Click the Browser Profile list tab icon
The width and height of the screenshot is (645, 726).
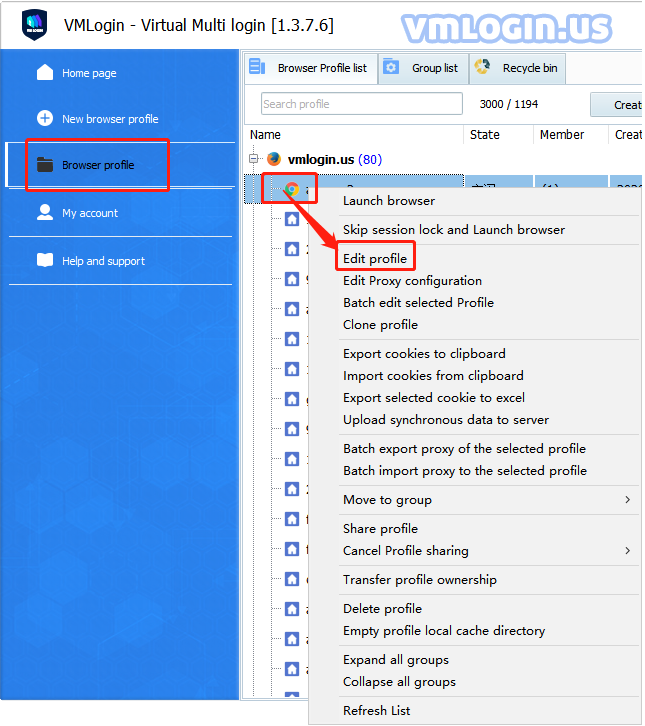click(257, 67)
